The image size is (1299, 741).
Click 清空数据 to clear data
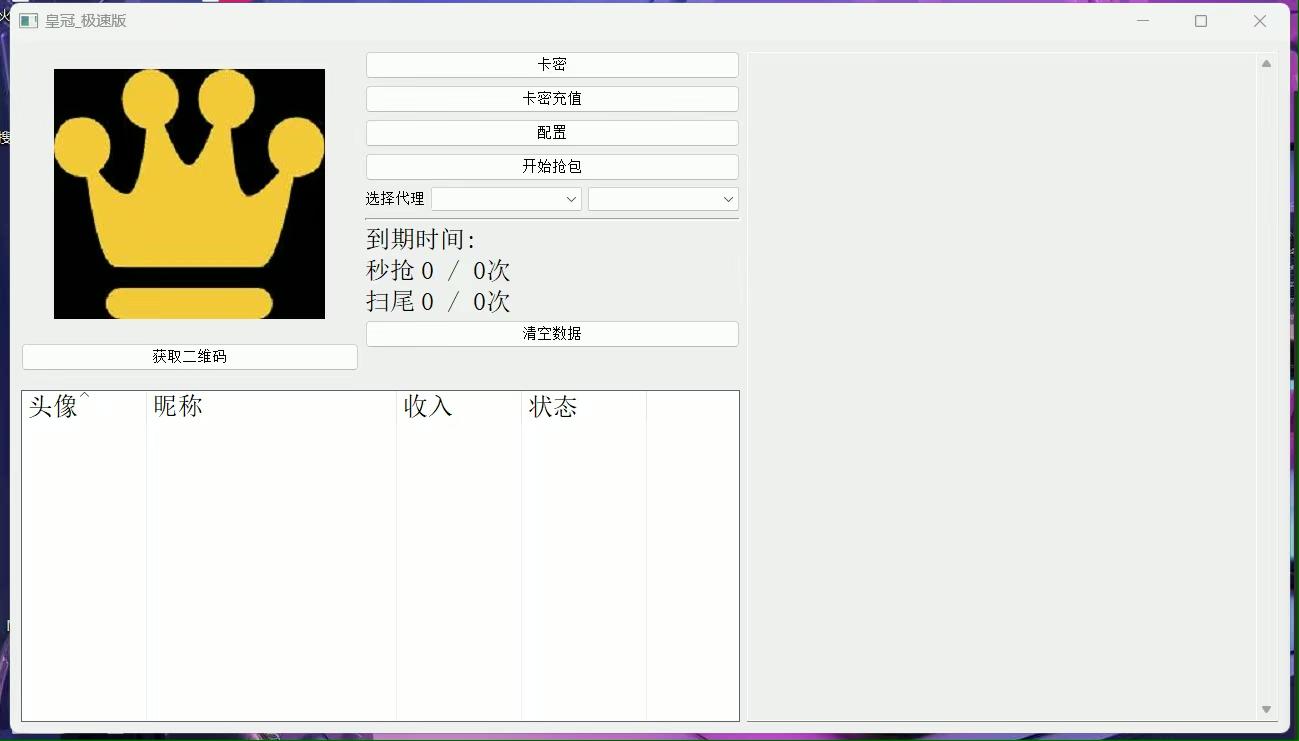click(x=552, y=333)
